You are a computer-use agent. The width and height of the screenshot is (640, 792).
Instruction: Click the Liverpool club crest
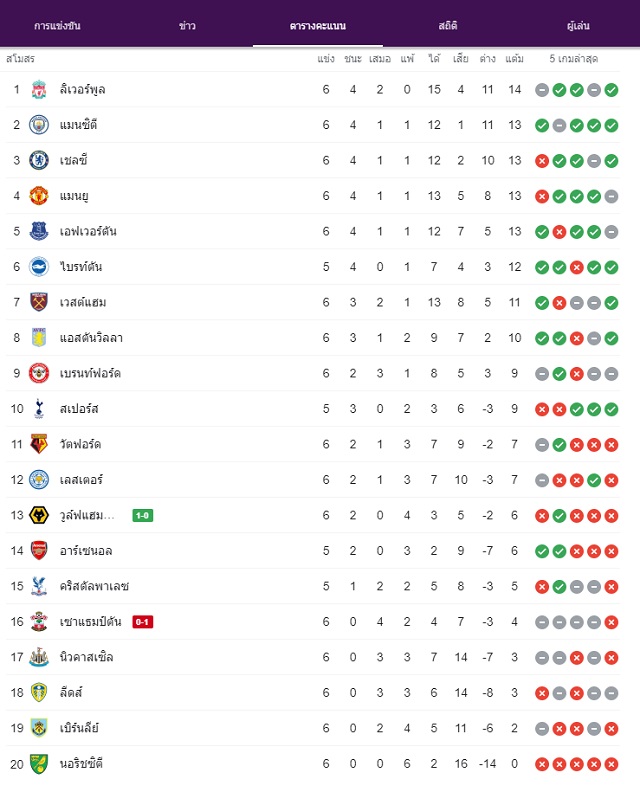coord(39,90)
